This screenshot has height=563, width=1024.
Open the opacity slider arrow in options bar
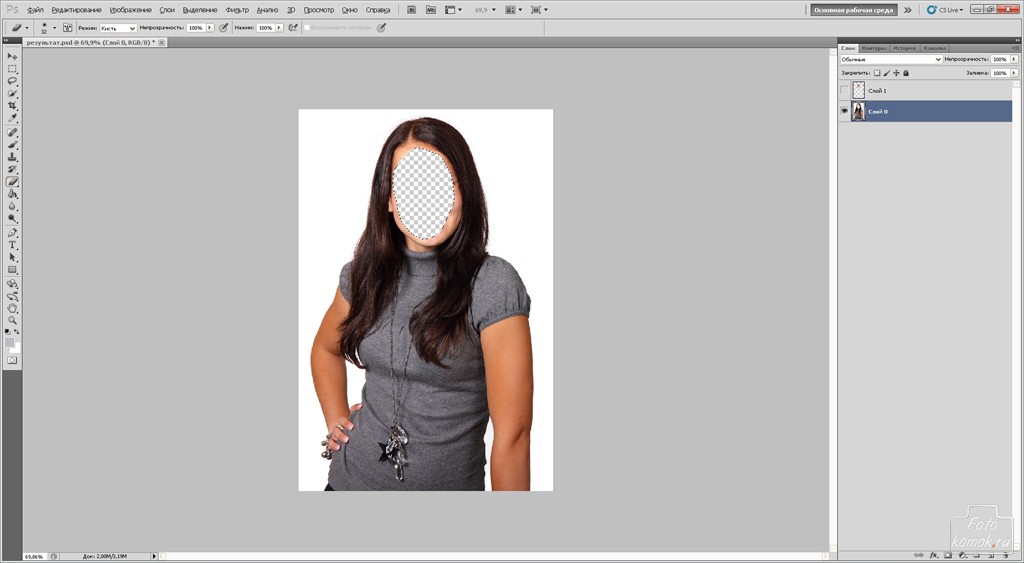(x=210, y=28)
